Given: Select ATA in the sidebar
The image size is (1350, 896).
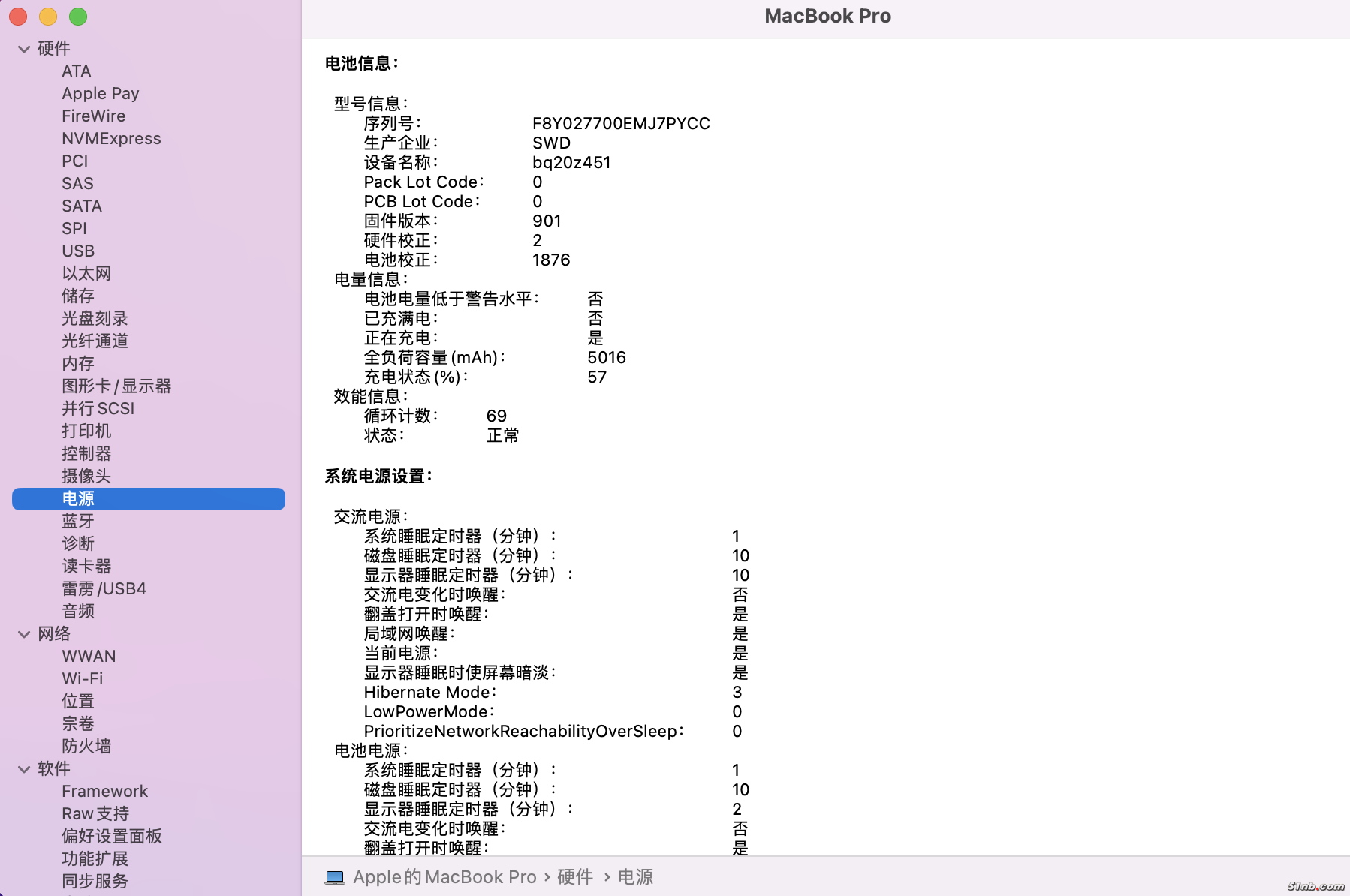Looking at the screenshot, I should (x=77, y=71).
